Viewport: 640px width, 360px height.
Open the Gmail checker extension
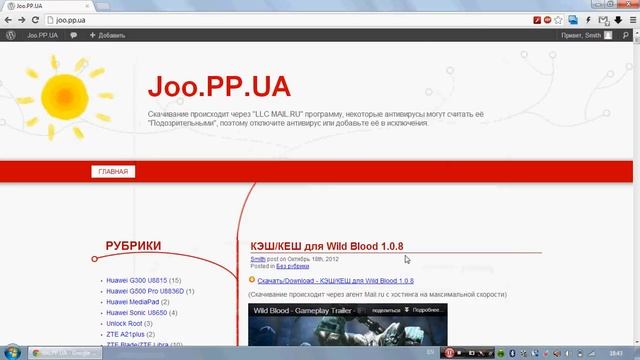[x=603, y=20]
